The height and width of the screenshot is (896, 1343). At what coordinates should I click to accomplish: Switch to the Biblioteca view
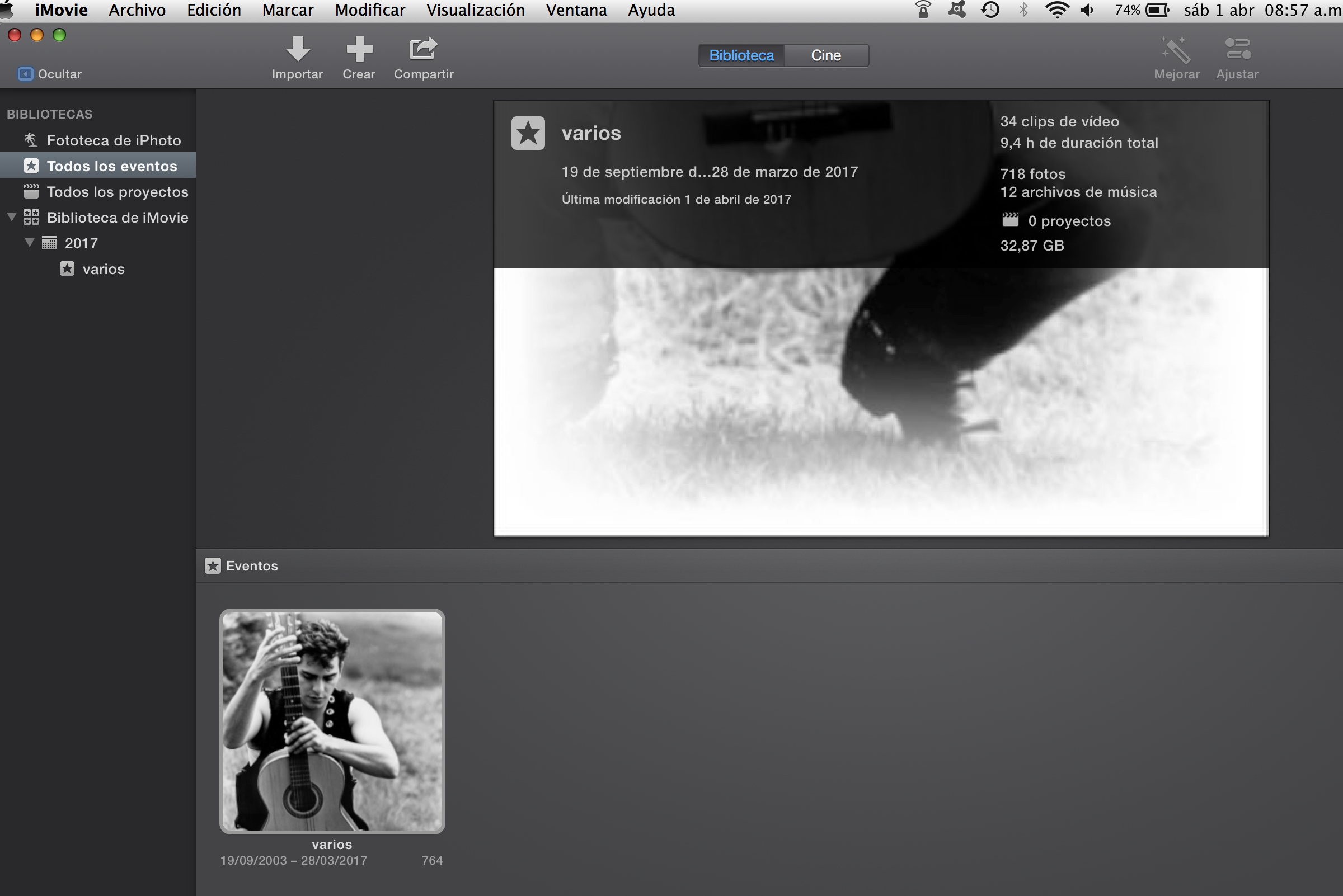741,55
